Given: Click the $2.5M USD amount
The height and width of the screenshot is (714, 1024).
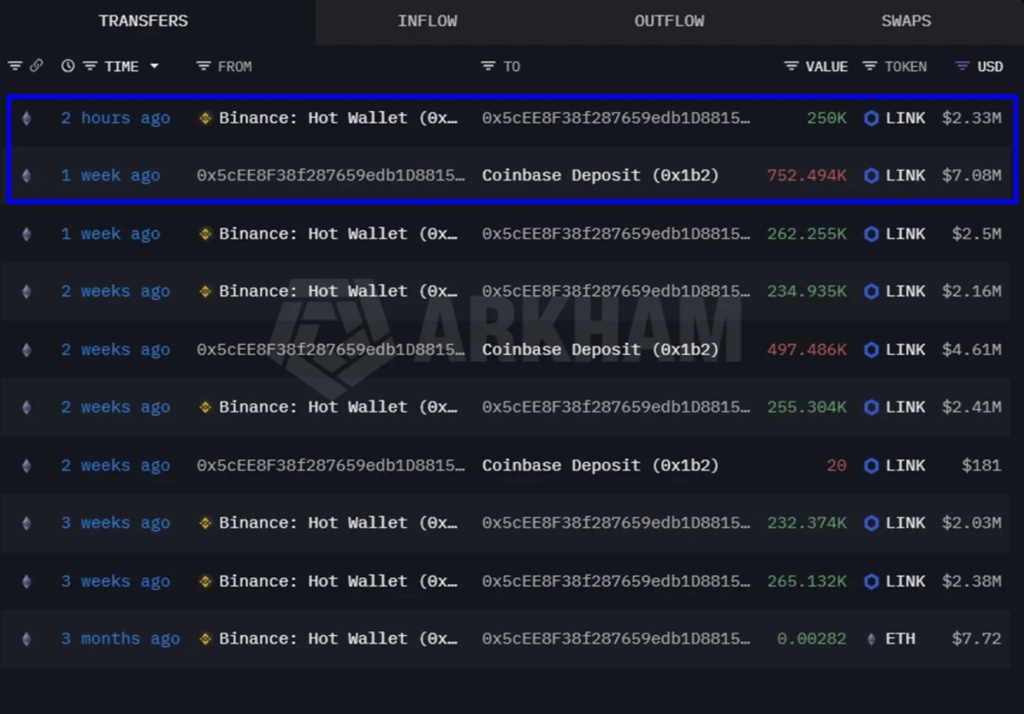Looking at the screenshot, I should [976, 234].
